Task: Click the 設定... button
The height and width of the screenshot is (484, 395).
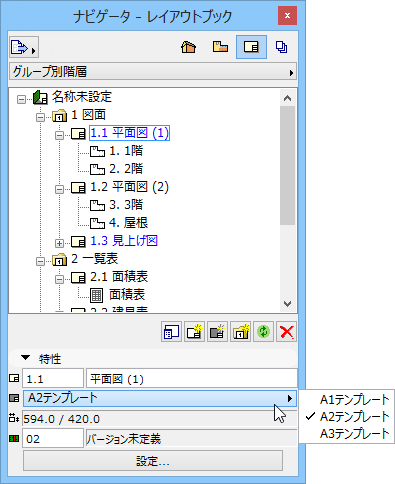Action: [x=153, y=461]
